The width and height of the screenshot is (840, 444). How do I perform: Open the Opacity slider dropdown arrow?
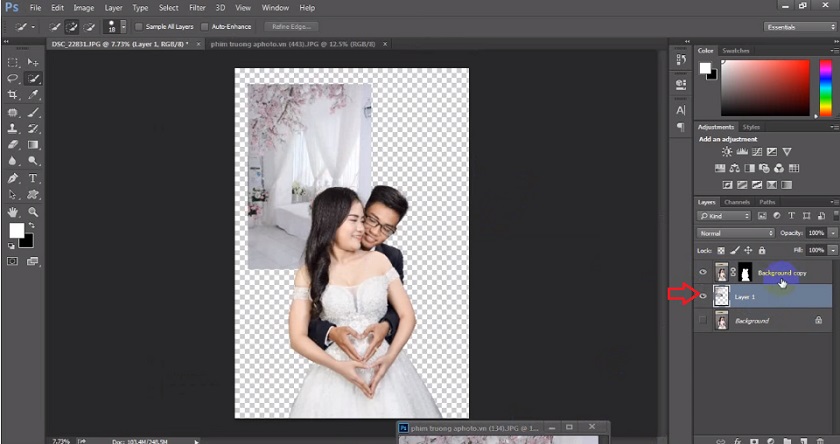pyautogui.click(x=832, y=233)
